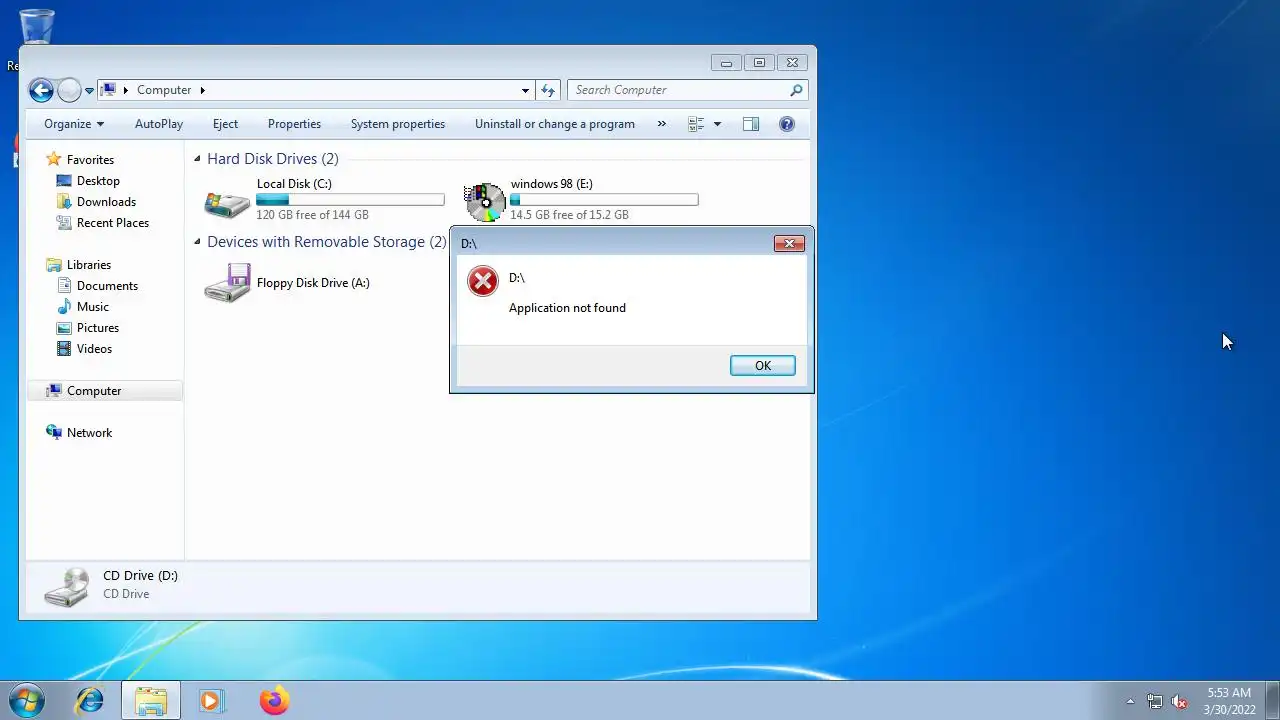Screen dimensions: 1280x720
Task: Select Computer in navigation pane
Action: point(94,391)
